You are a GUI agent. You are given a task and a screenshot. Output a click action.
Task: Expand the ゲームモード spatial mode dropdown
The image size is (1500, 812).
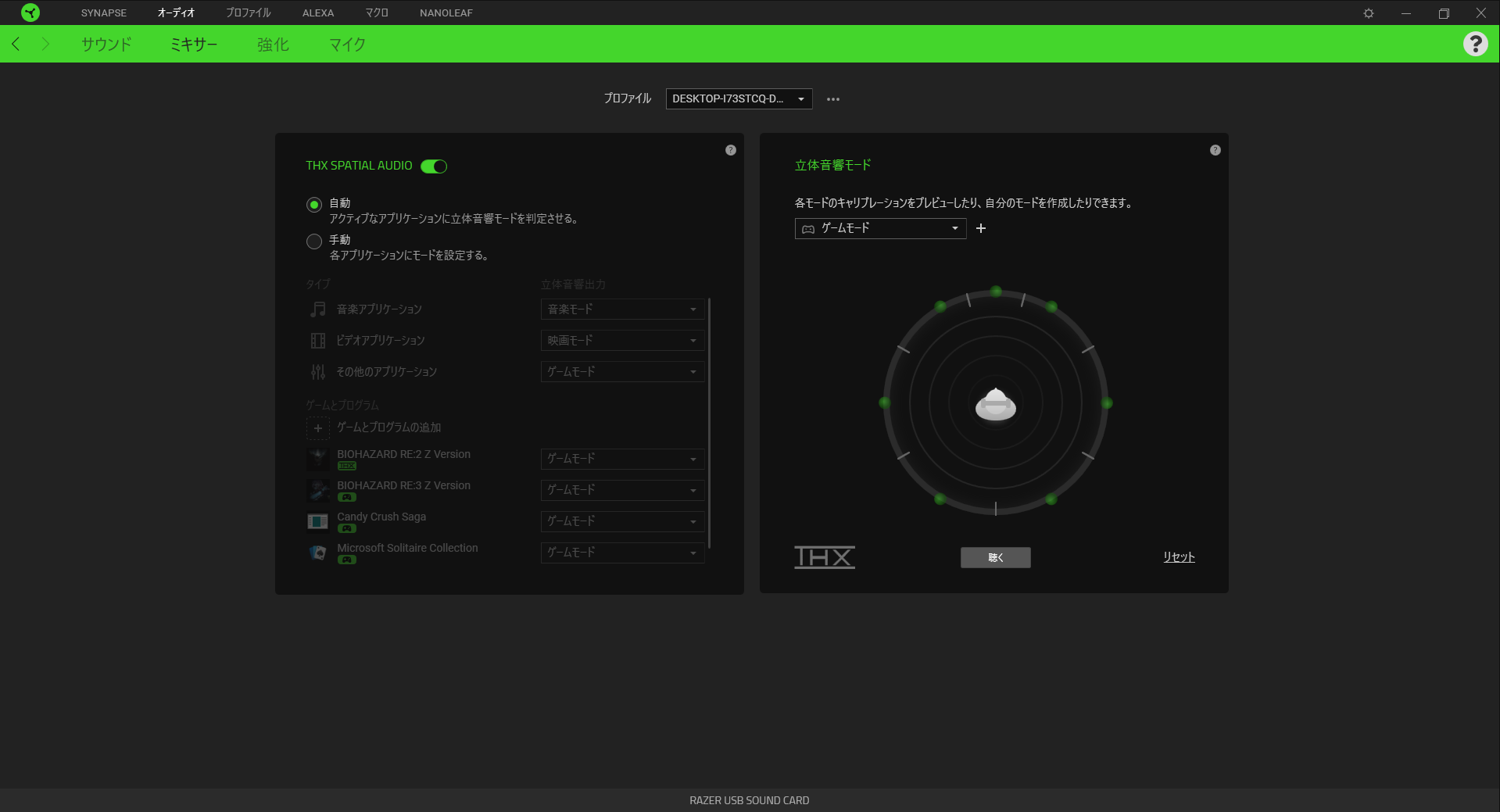[880, 228]
